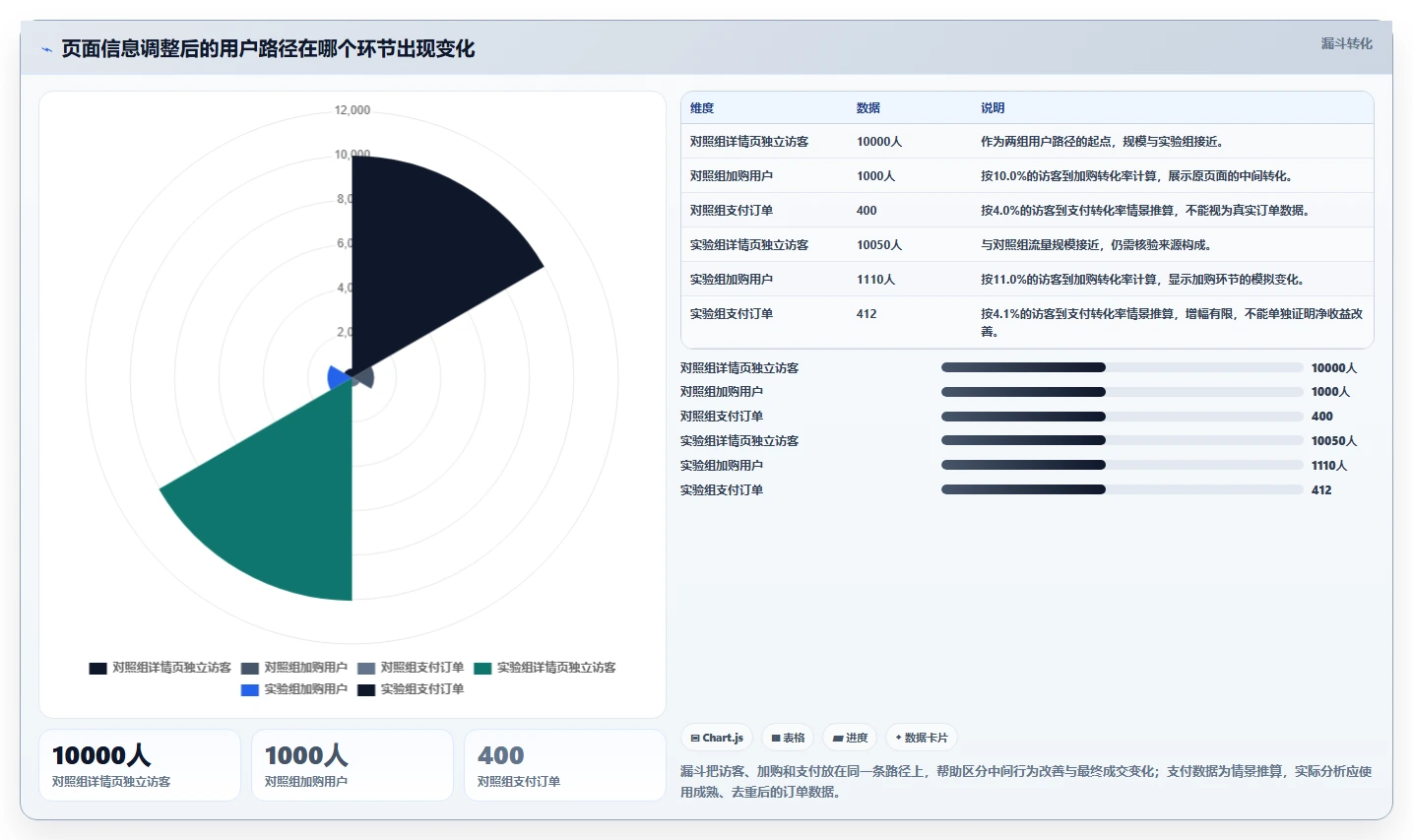Open the 1000人 data card
The width and height of the screenshot is (1413, 840).
pyautogui.click(x=353, y=765)
